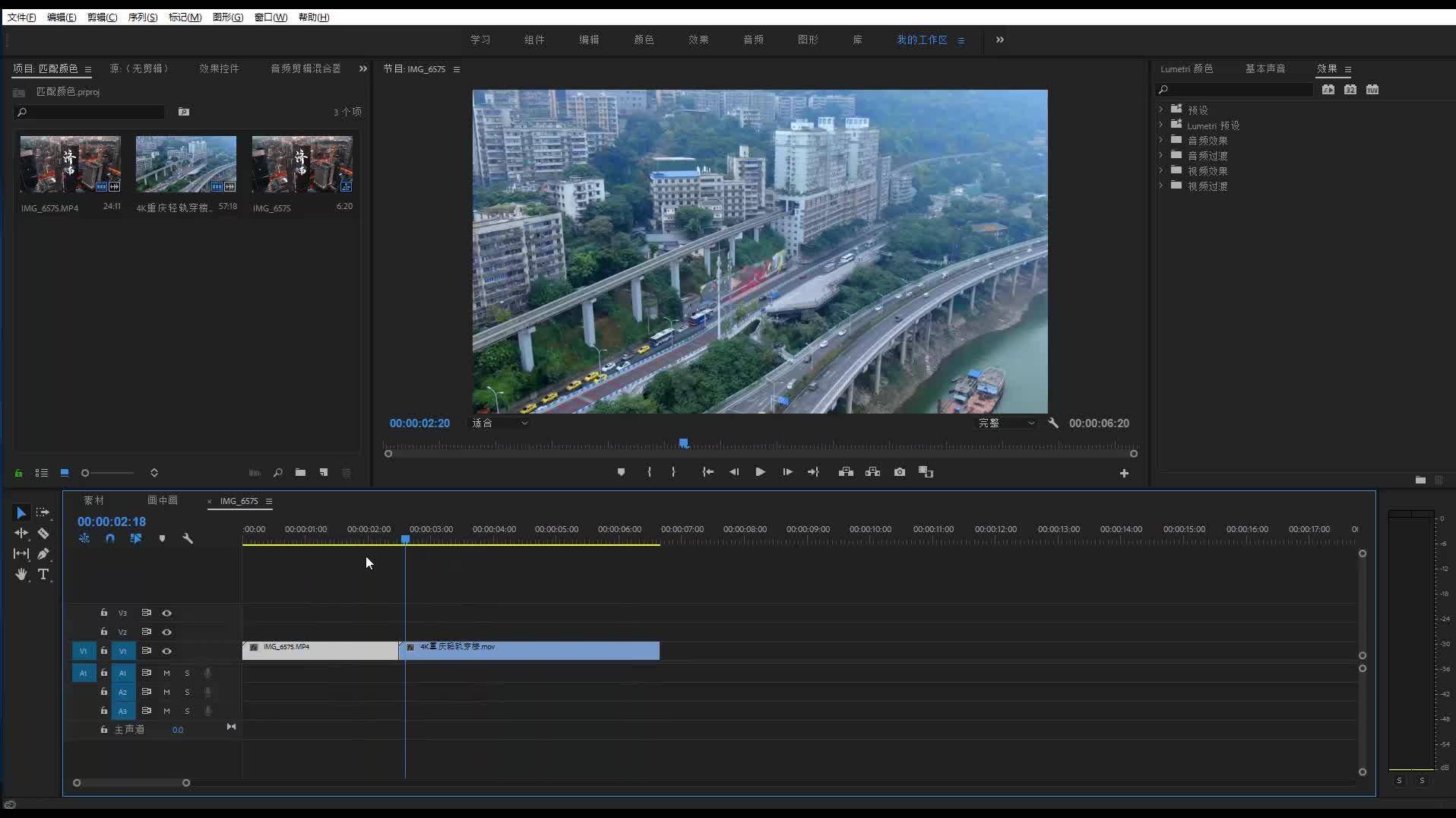
Task: Export frame with camera icon
Action: click(x=900, y=472)
